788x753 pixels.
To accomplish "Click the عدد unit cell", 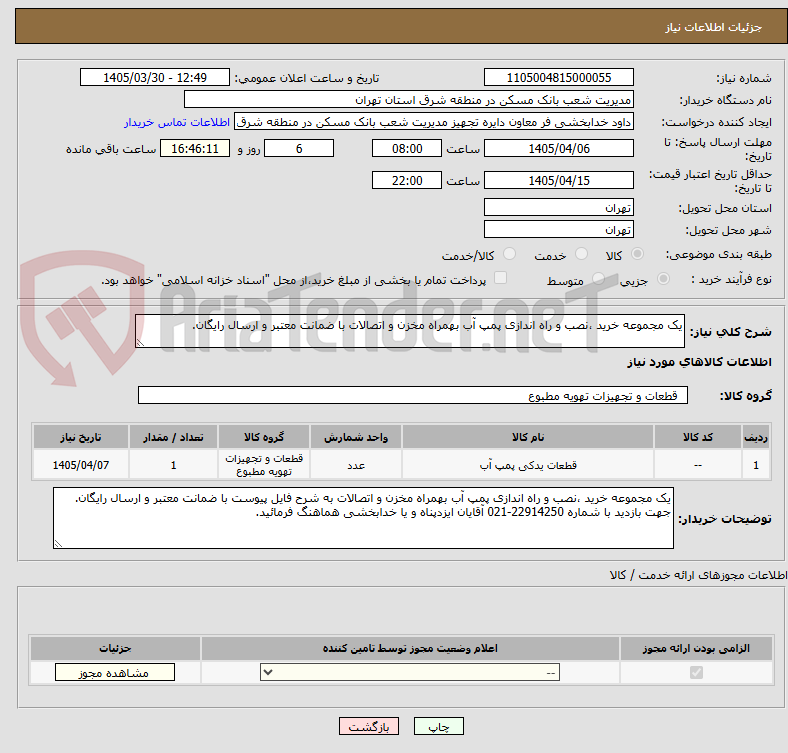I will coord(356,465).
